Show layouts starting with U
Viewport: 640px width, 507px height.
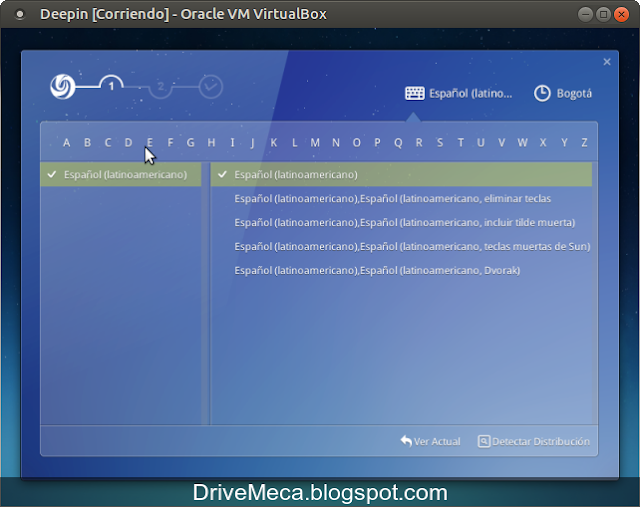[481, 142]
